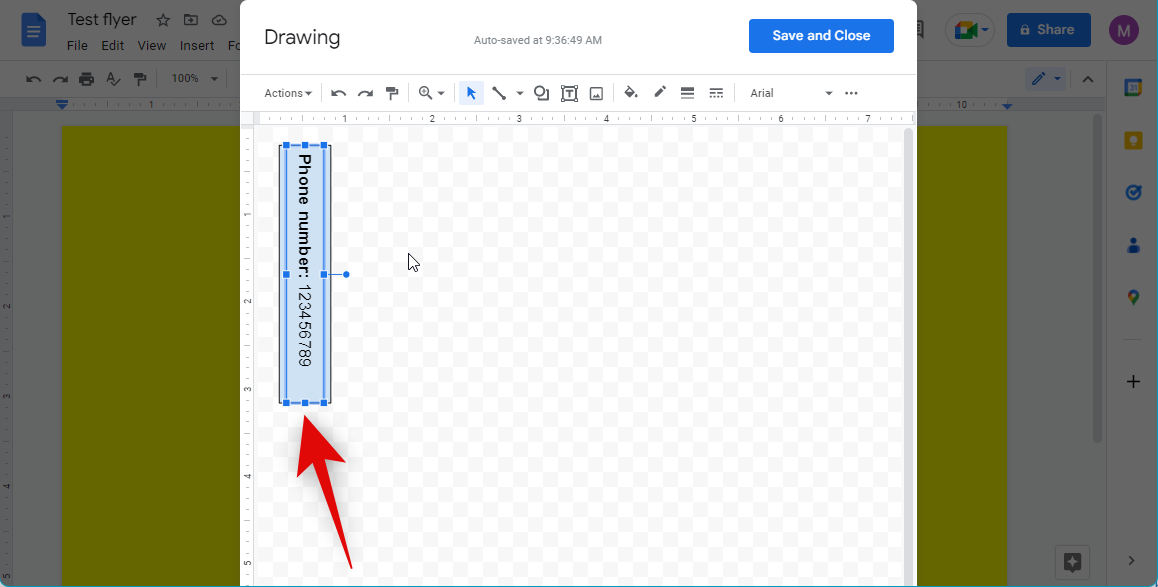Click the More options three-dot button

click(x=851, y=93)
